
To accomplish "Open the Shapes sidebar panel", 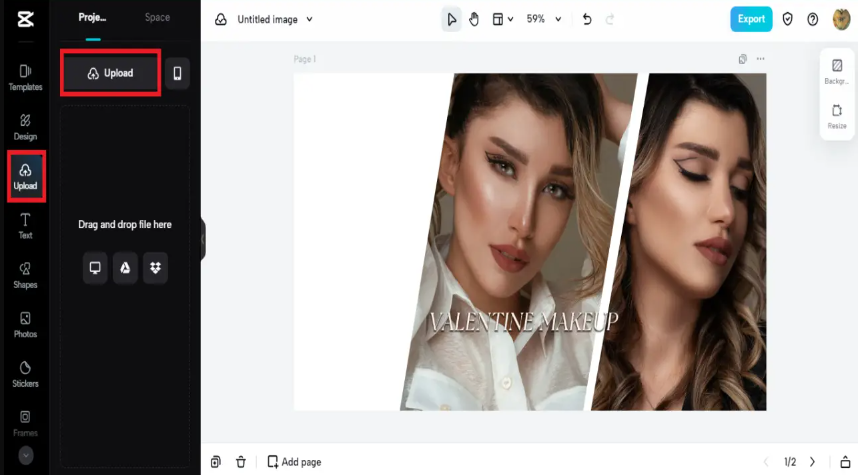I will pos(25,275).
